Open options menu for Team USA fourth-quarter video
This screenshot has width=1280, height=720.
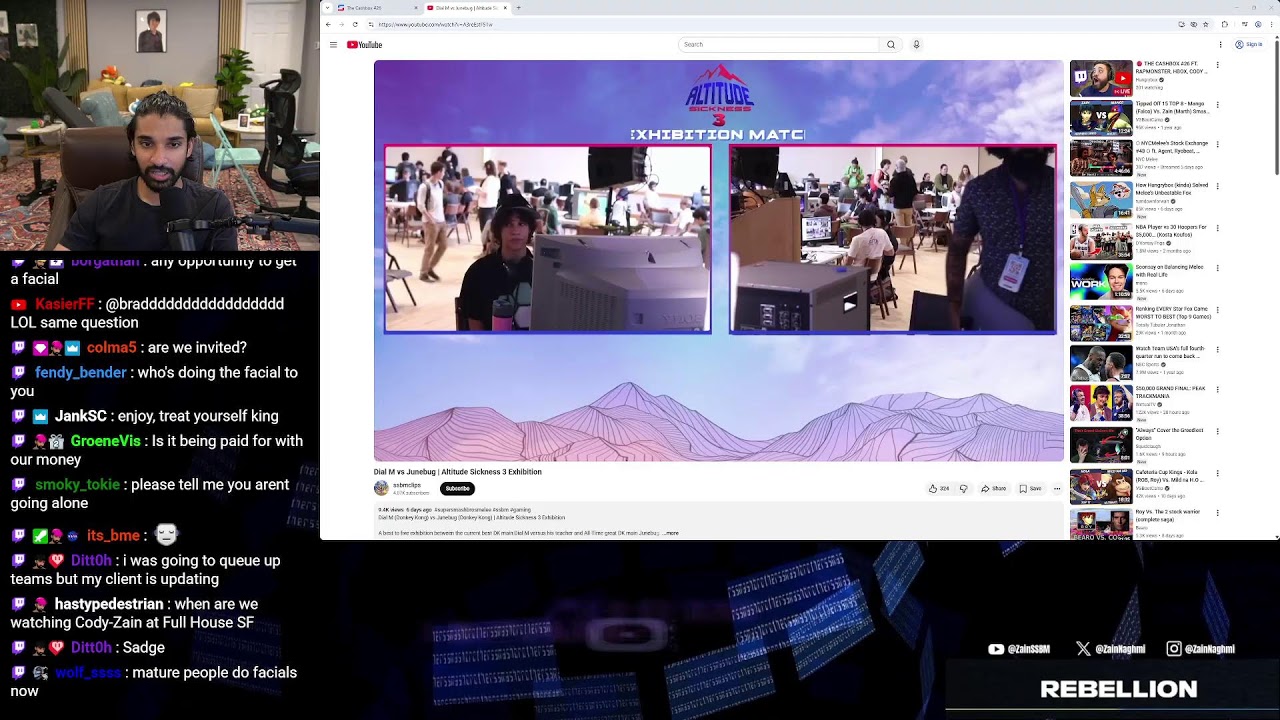click(1218, 351)
